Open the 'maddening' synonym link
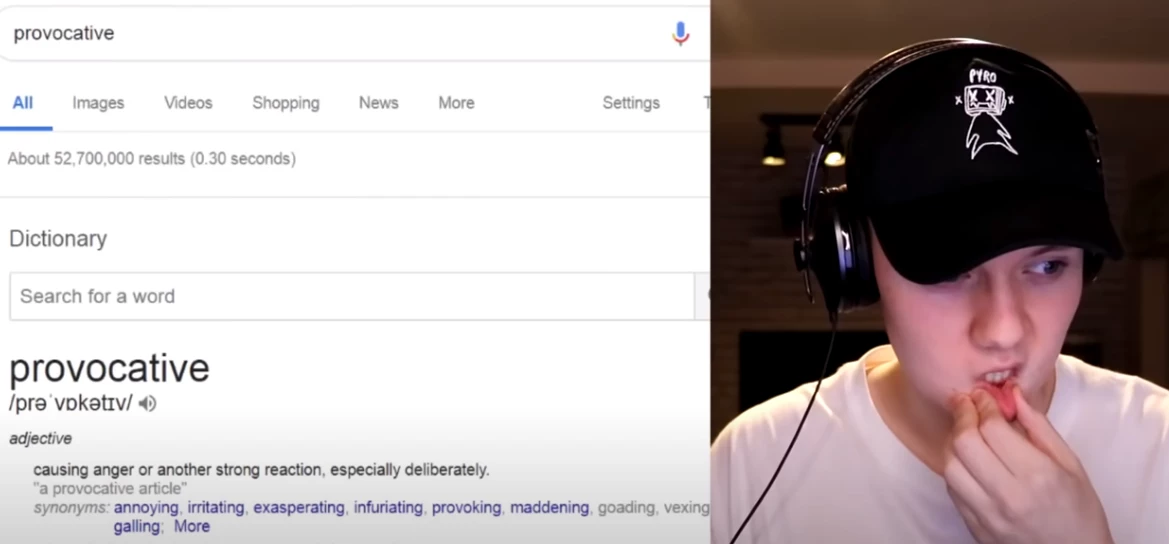Screen dimensions: 1169x544 (549, 508)
